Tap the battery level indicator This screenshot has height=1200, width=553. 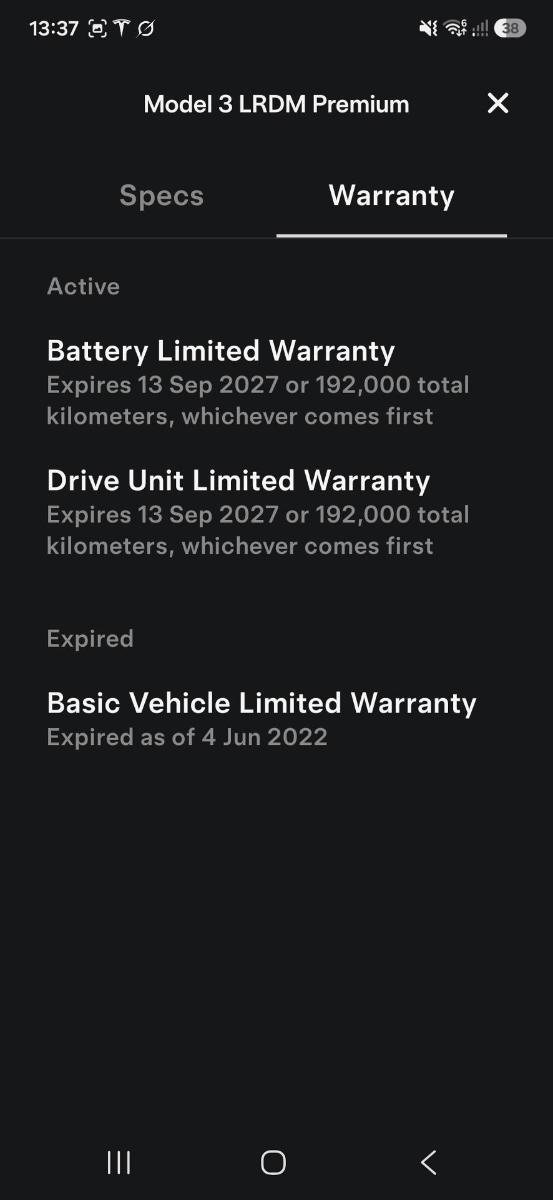coord(510,29)
